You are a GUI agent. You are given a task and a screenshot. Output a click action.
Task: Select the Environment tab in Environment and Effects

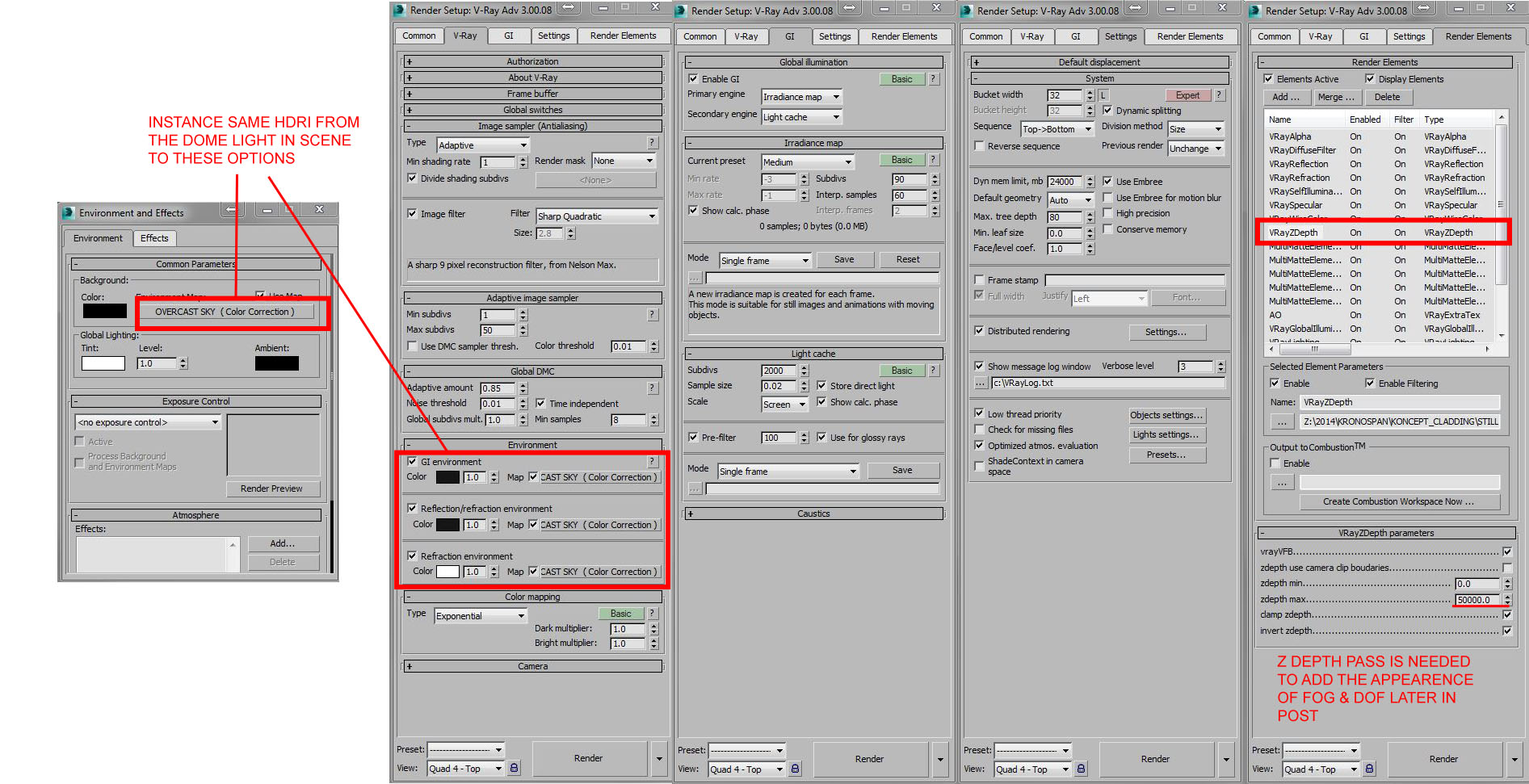(x=98, y=238)
